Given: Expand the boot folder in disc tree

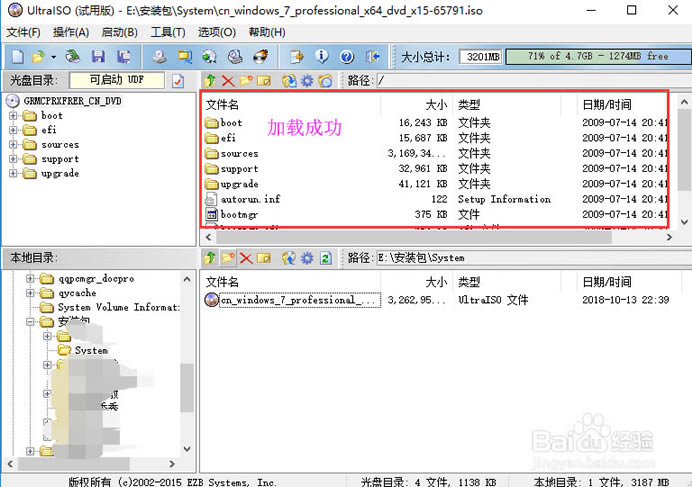Looking at the screenshot, I should 13,116.
